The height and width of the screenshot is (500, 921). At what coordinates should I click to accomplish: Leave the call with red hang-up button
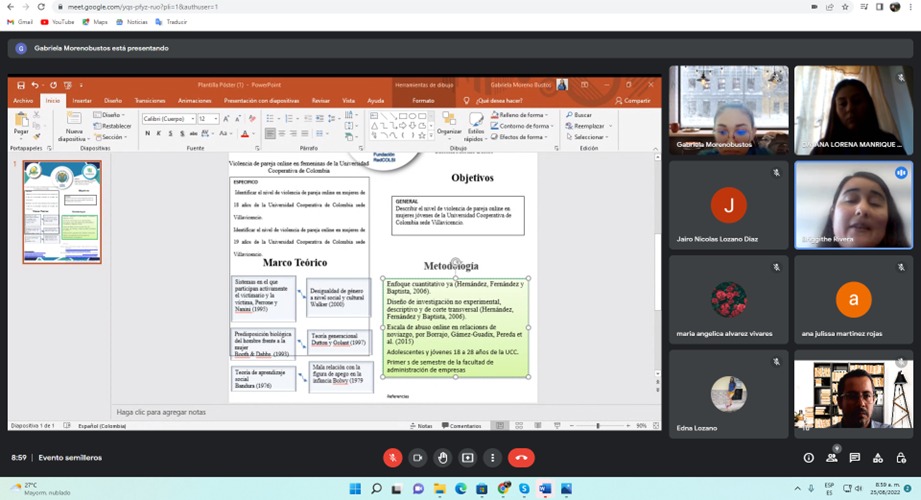point(522,458)
